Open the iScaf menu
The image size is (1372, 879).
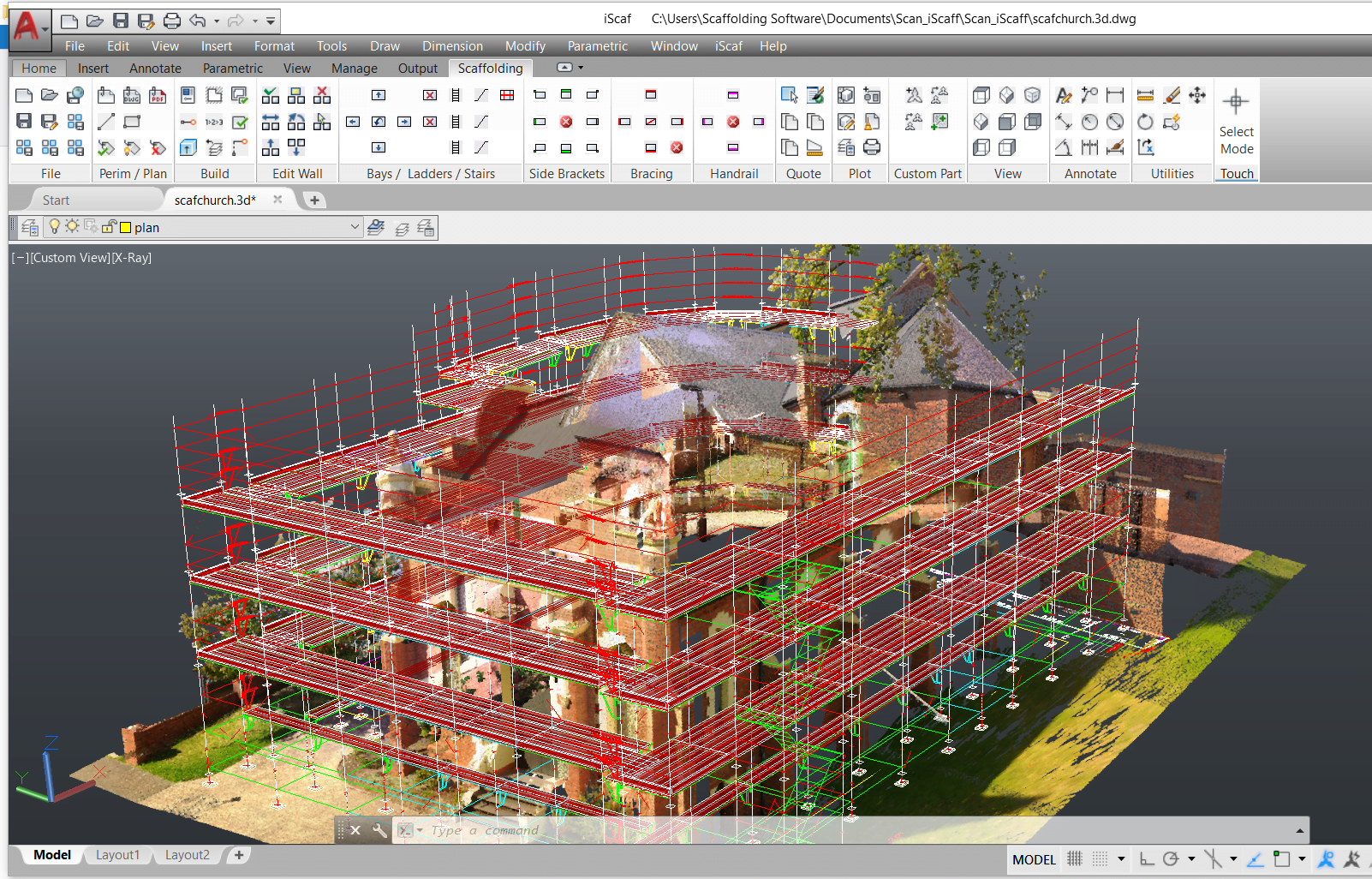[729, 46]
